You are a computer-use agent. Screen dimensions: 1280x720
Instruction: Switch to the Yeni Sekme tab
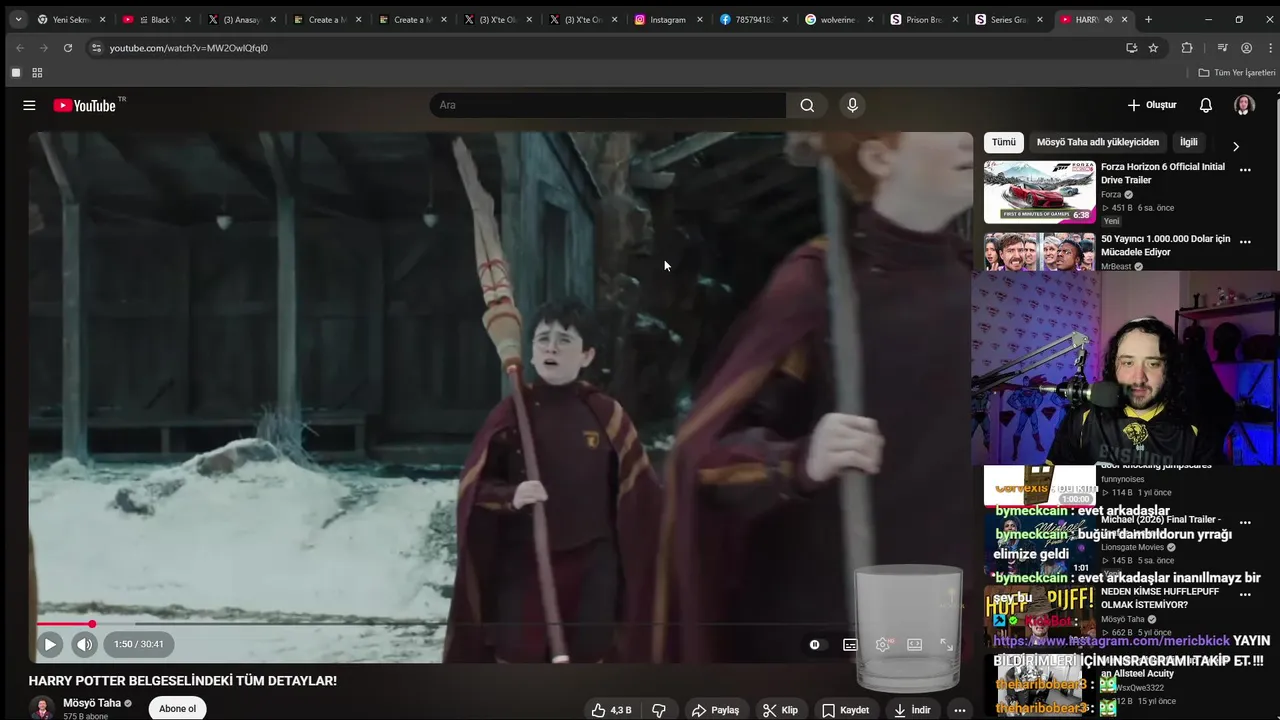(71, 20)
